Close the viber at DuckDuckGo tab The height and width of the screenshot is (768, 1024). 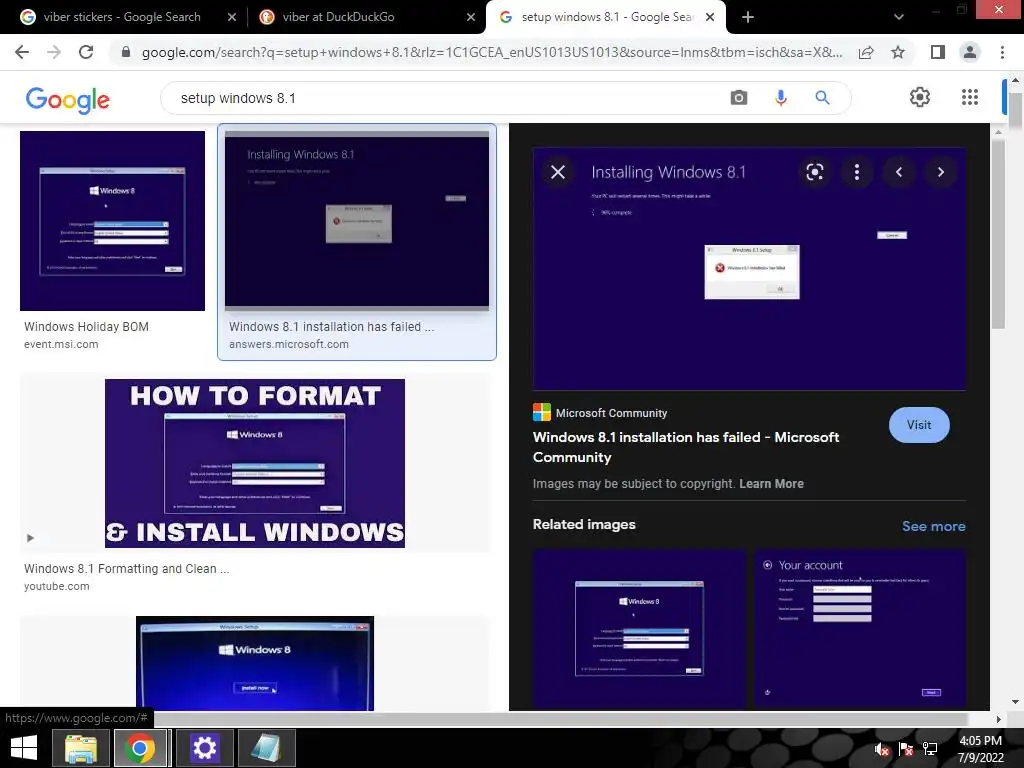(471, 17)
